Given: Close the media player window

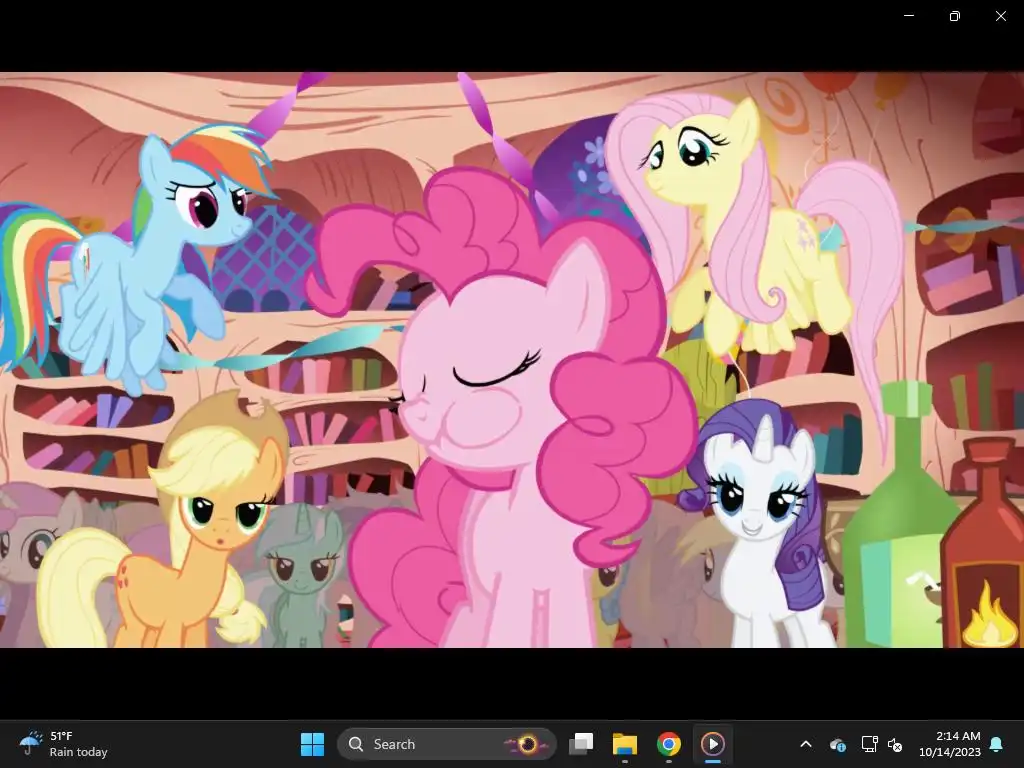Looking at the screenshot, I should [1000, 16].
